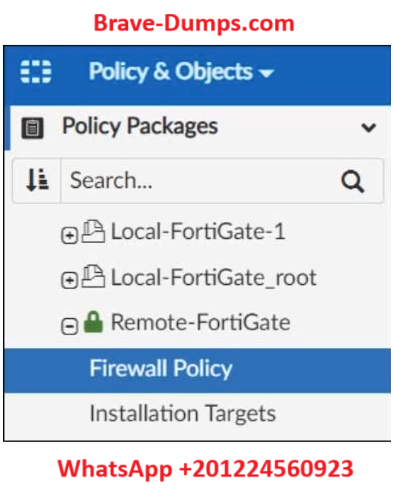Expand the Local-FortiGate_root tree node
This screenshot has height=488, width=393.
(x=69, y=280)
